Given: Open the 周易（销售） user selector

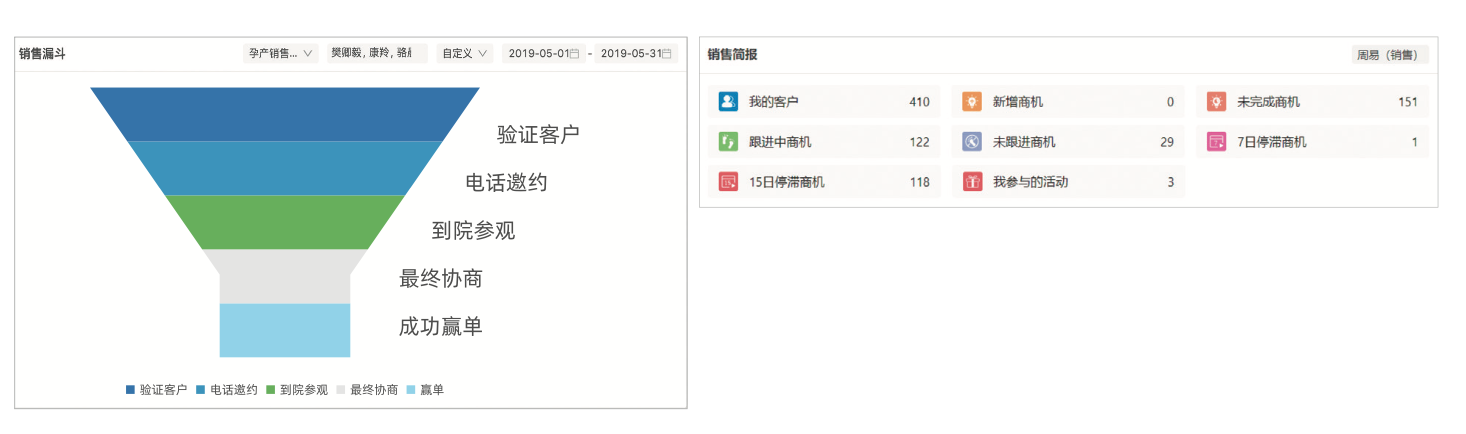Looking at the screenshot, I should 1389,55.
